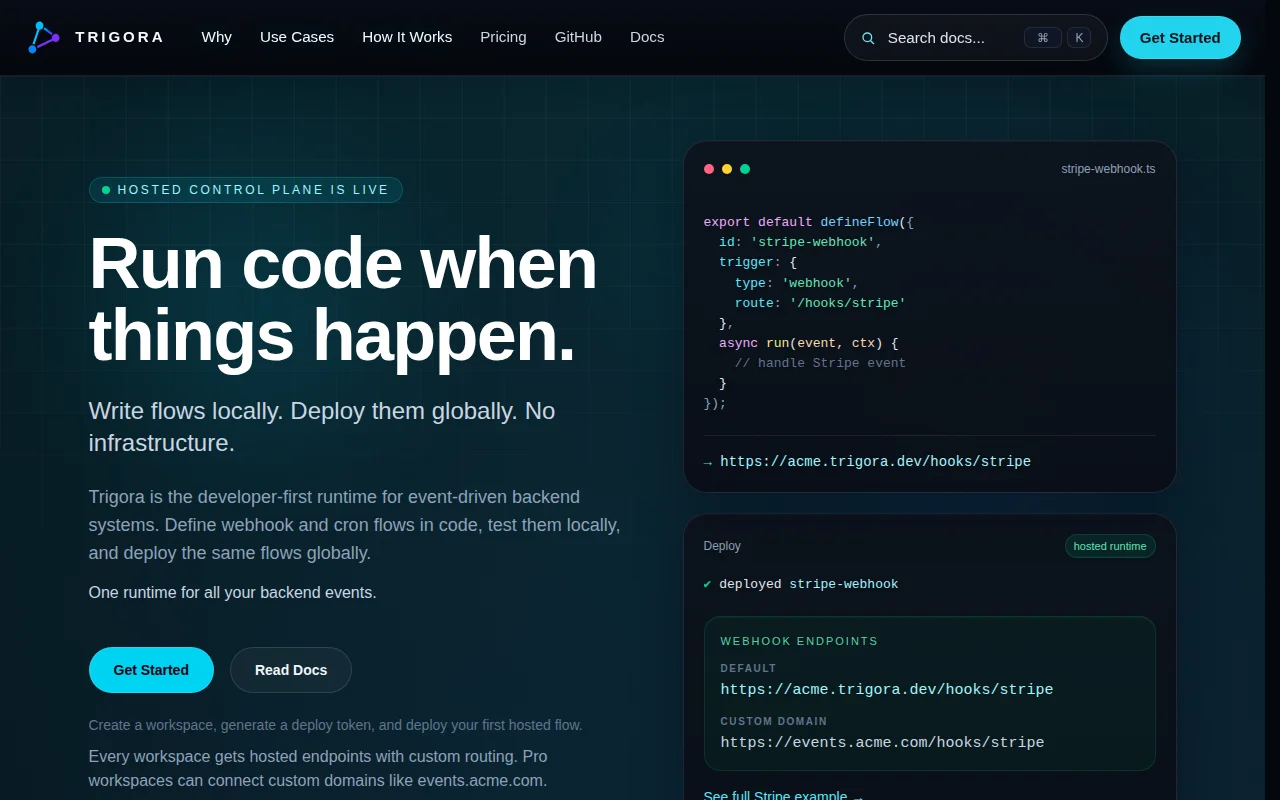Open the Why nav item

click(x=216, y=37)
